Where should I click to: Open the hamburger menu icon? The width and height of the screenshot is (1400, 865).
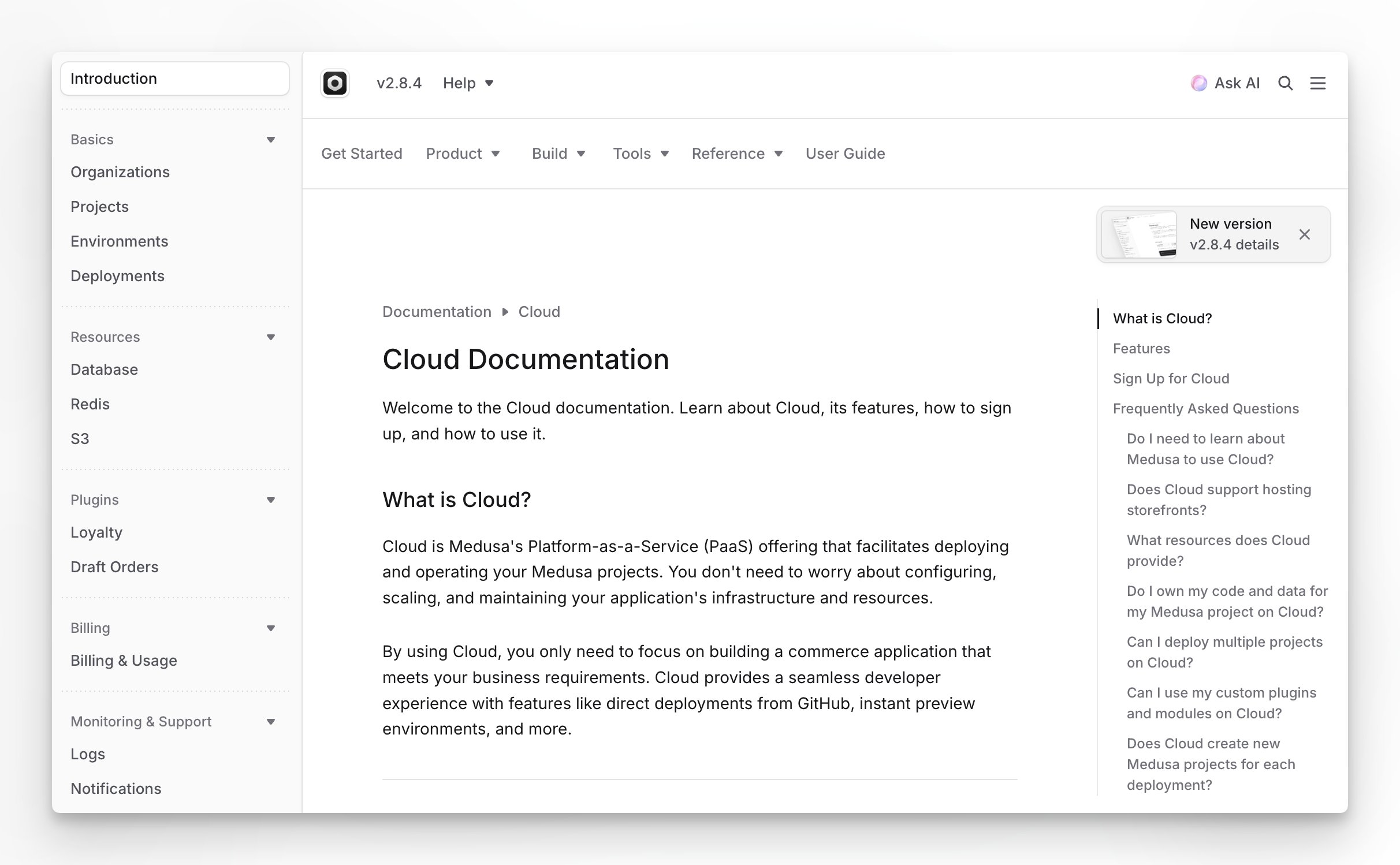pos(1317,83)
